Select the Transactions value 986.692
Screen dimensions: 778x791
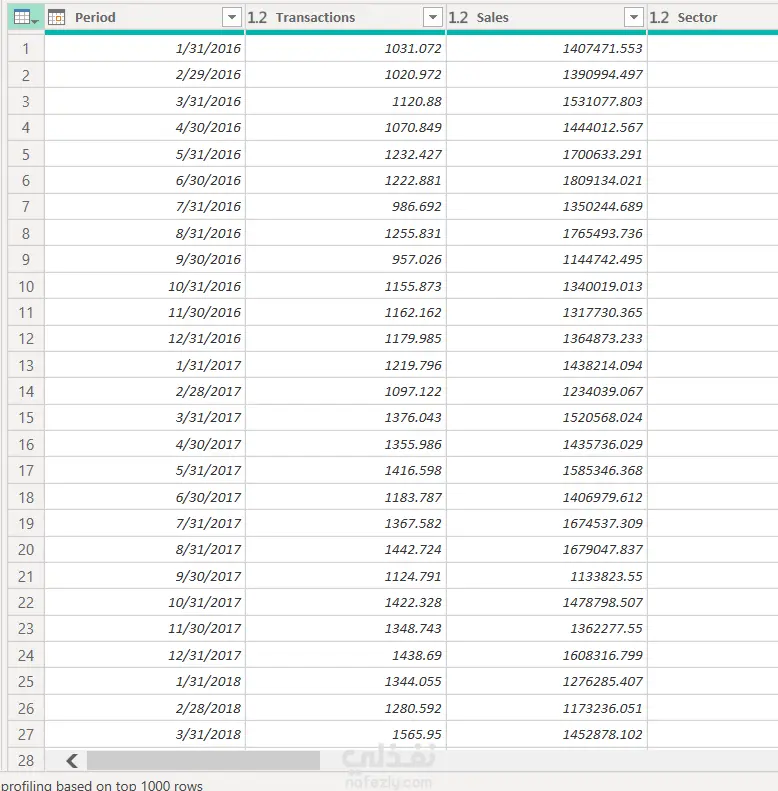(346, 207)
